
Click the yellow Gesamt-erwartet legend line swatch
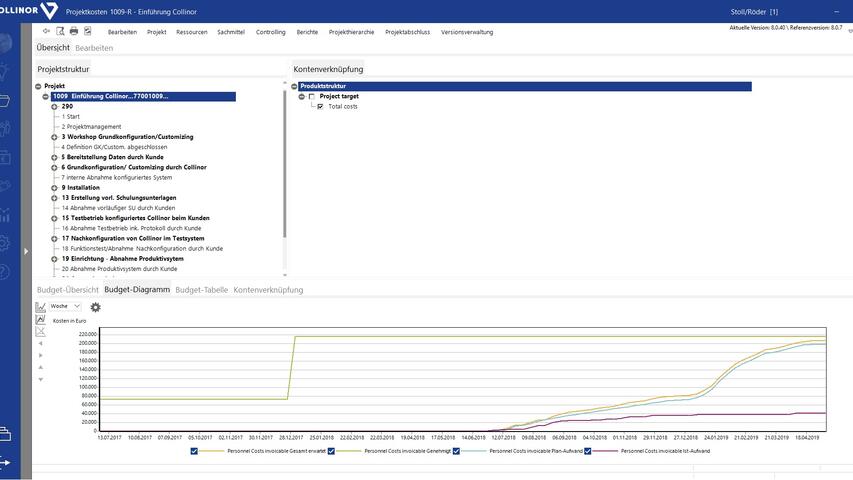click(213, 451)
